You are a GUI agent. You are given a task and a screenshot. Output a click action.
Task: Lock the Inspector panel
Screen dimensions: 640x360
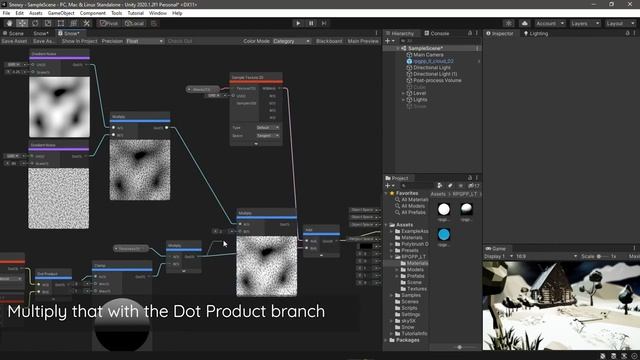[627, 33]
